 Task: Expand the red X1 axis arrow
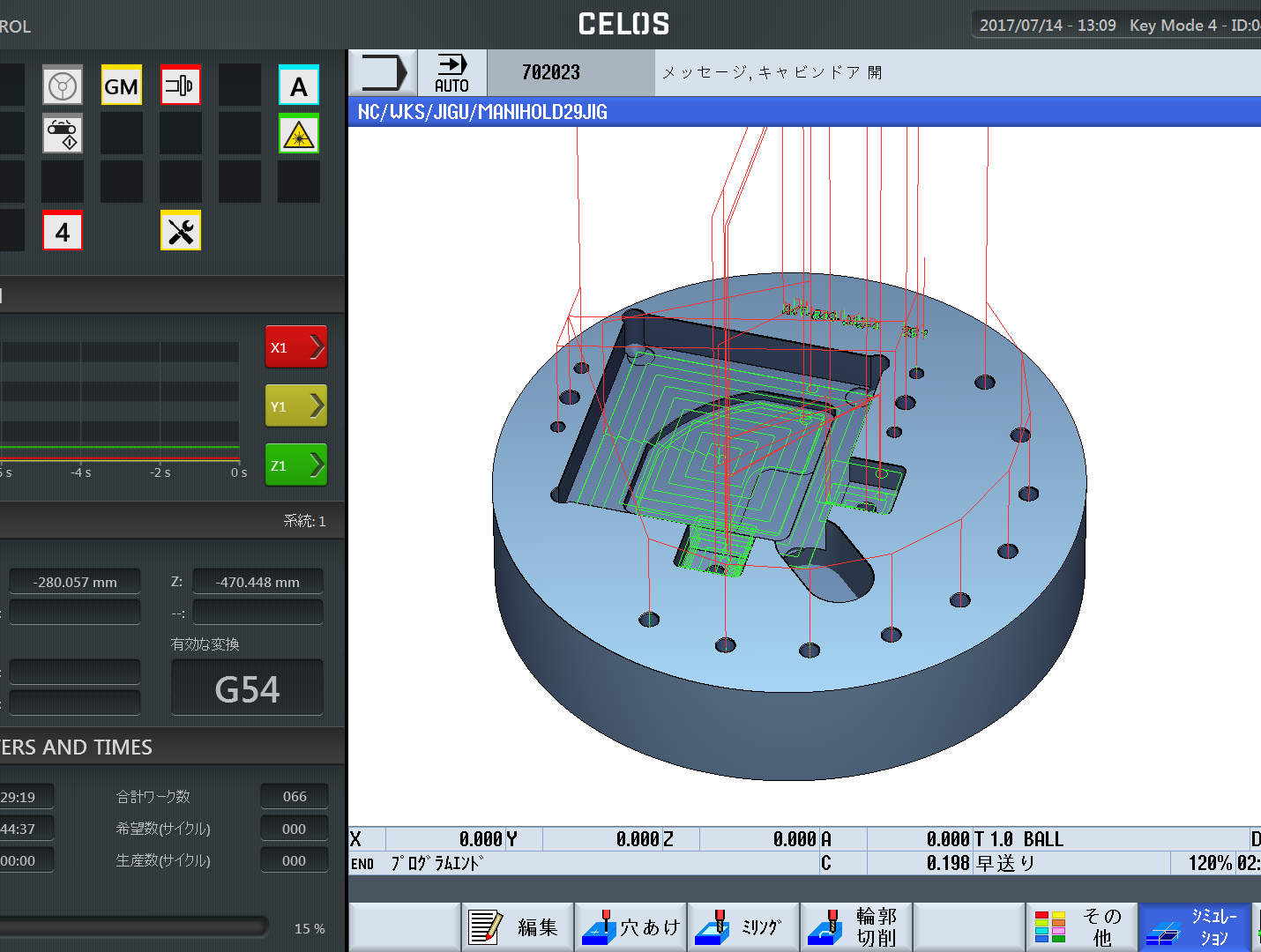click(x=296, y=347)
